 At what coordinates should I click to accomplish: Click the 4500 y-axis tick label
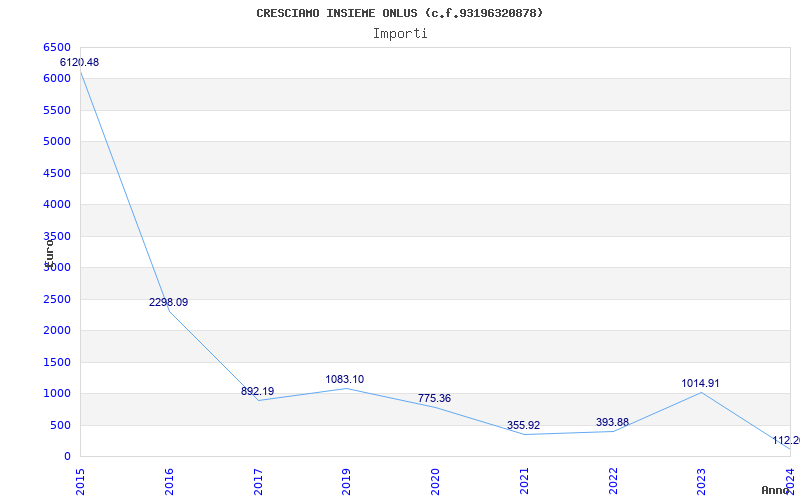tap(57, 173)
